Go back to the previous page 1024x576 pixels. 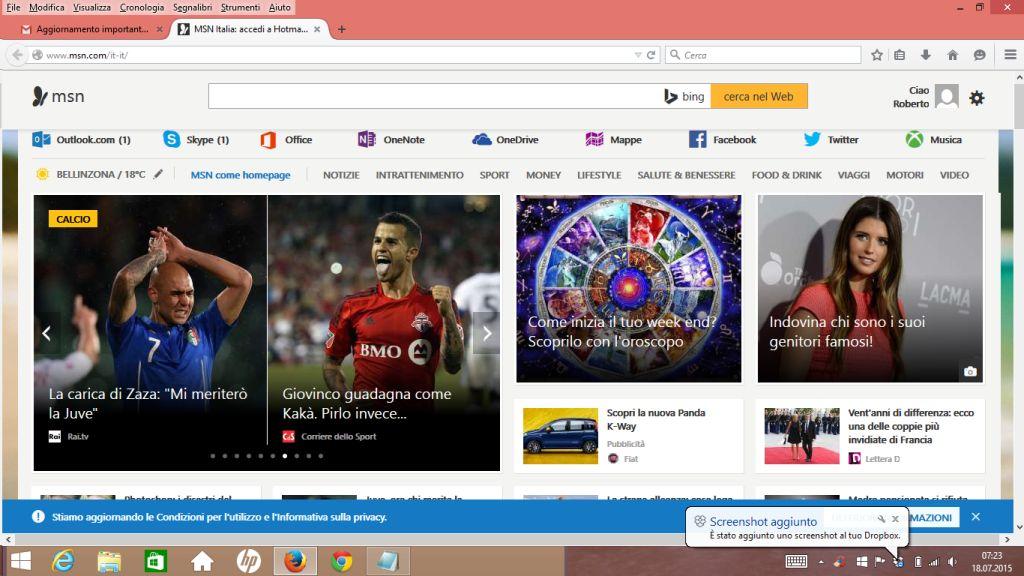pos(18,56)
